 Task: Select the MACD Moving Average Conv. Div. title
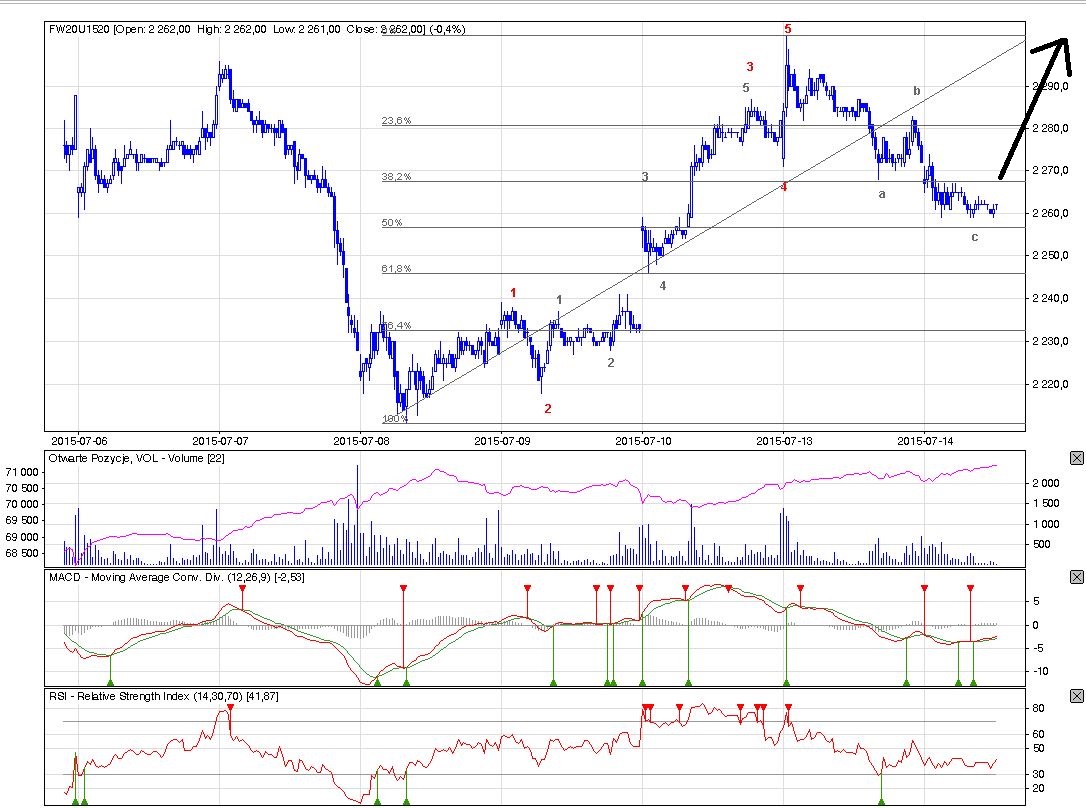[177, 577]
